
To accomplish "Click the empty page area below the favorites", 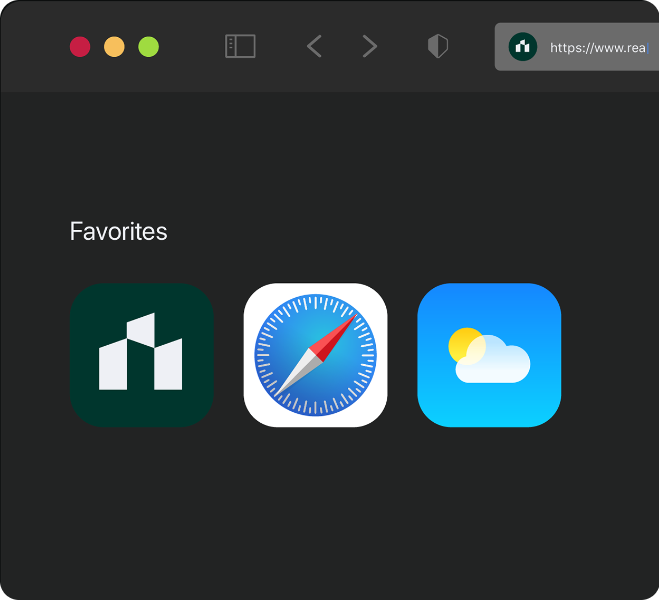I will (330, 510).
